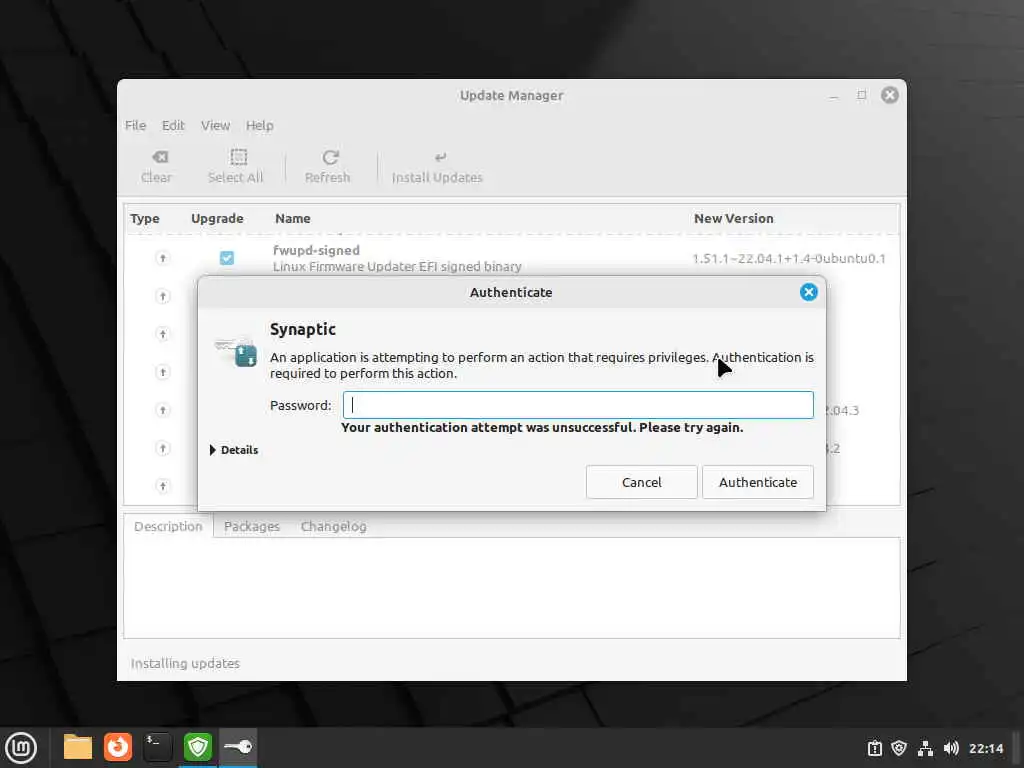Open the Terminal from the taskbar
This screenshot has height=768, width=1024.
pos(157,748)
